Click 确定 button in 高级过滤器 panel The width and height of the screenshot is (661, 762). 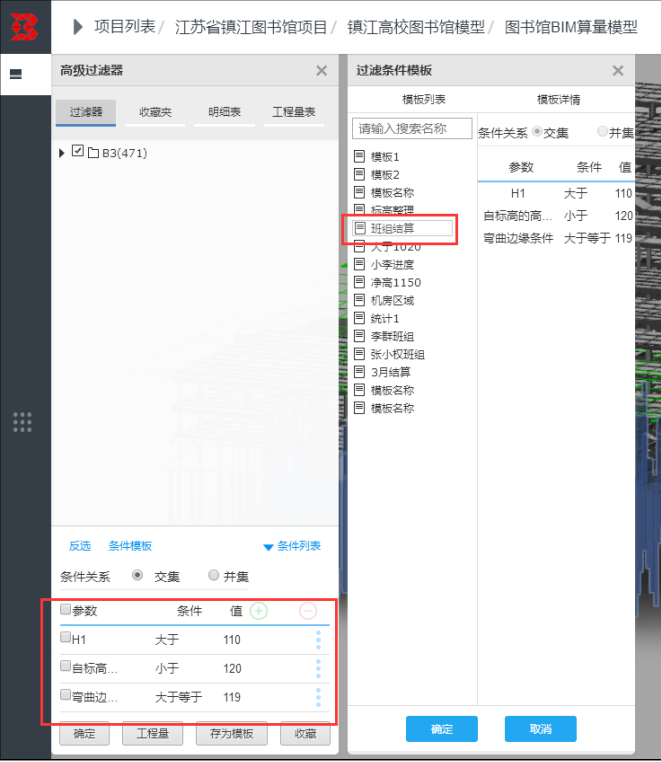tap(84, 733)
